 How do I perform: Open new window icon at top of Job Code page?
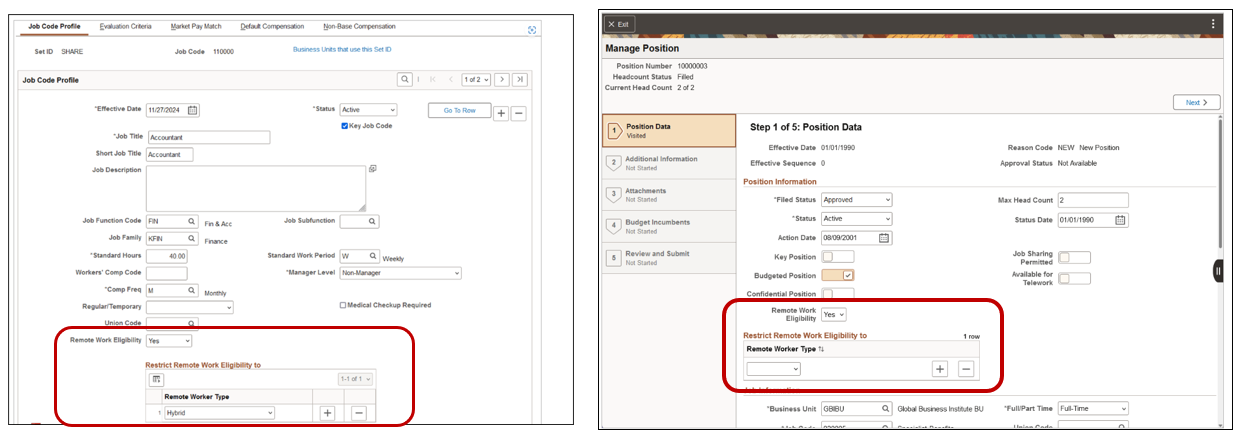point(531,30)
